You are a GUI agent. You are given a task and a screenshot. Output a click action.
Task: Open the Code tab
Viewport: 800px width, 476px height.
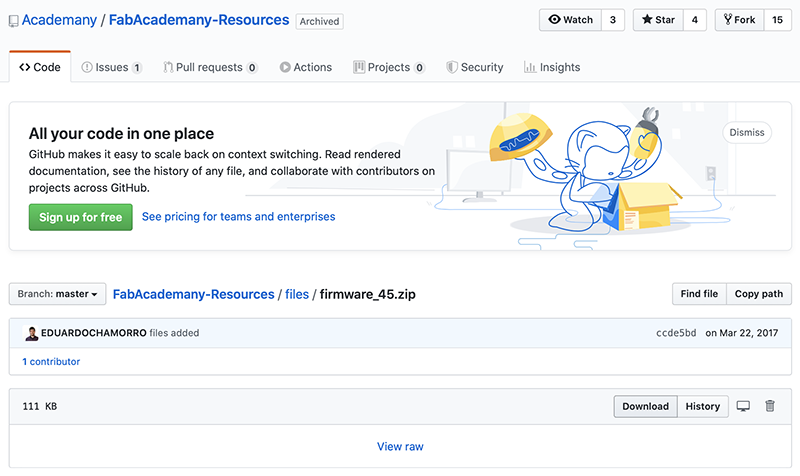(40, 67)
